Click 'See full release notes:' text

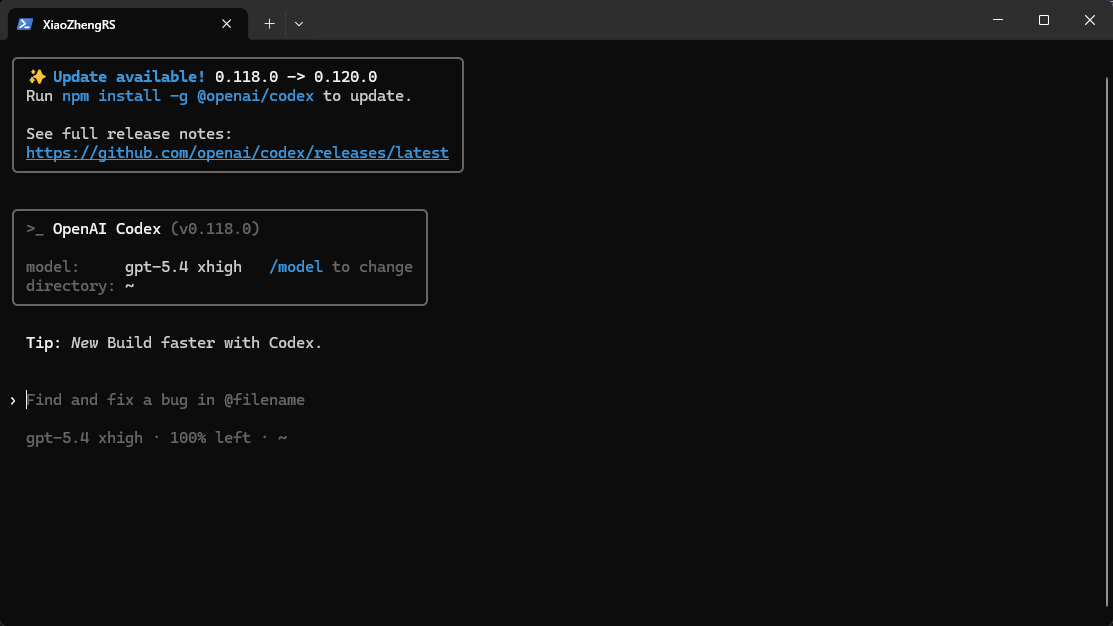point(129,133)
